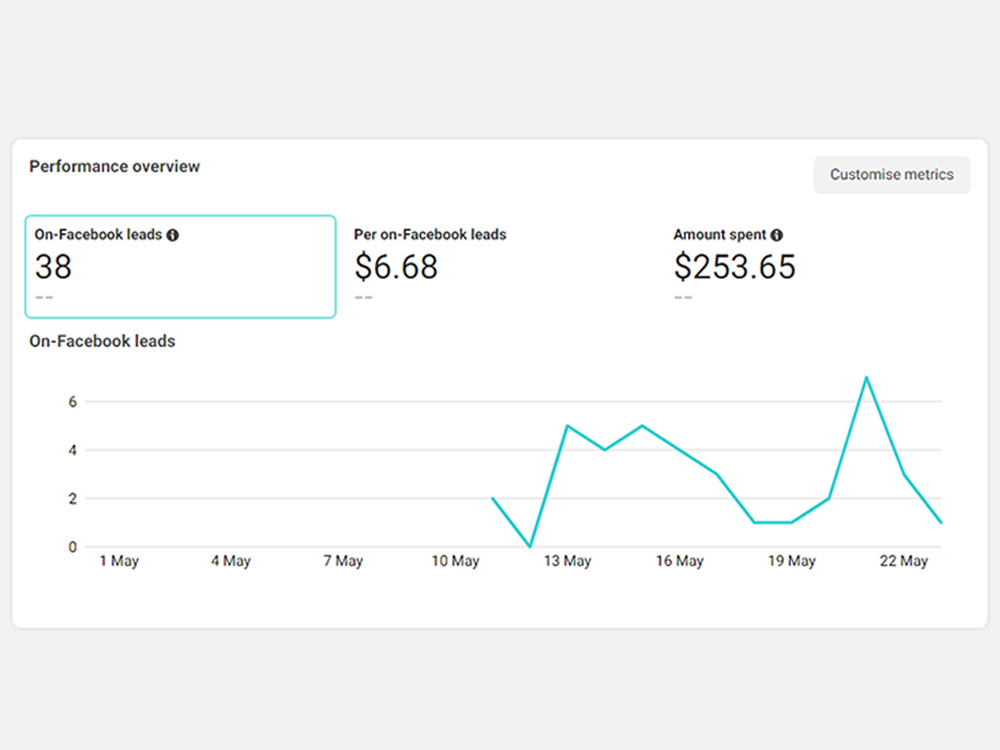
Task: Click the 1 May axis label
Action: pos(119,561)
